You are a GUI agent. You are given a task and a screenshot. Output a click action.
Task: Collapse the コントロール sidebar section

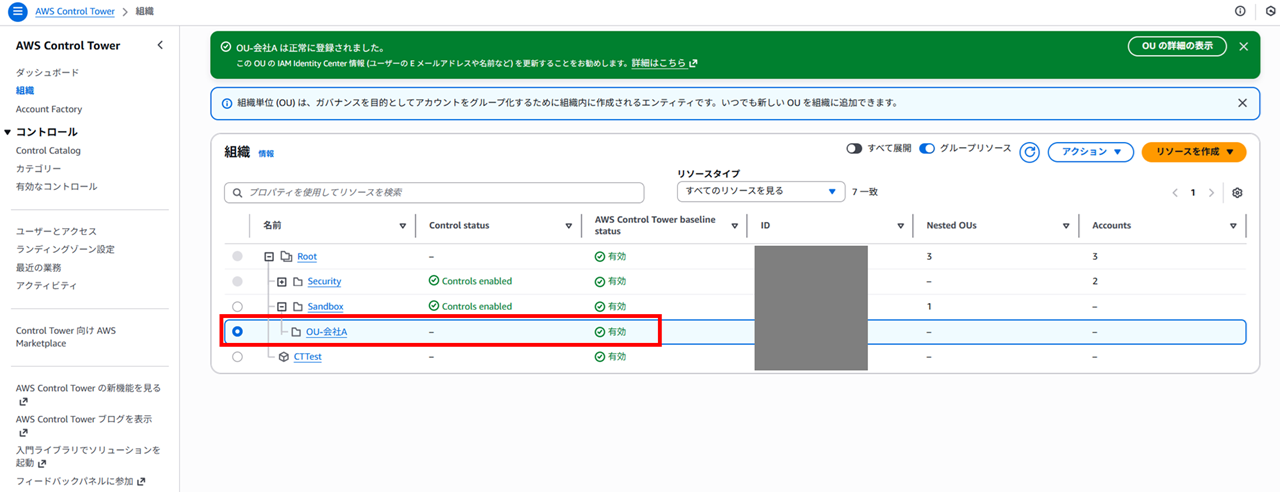pos(8,132)
